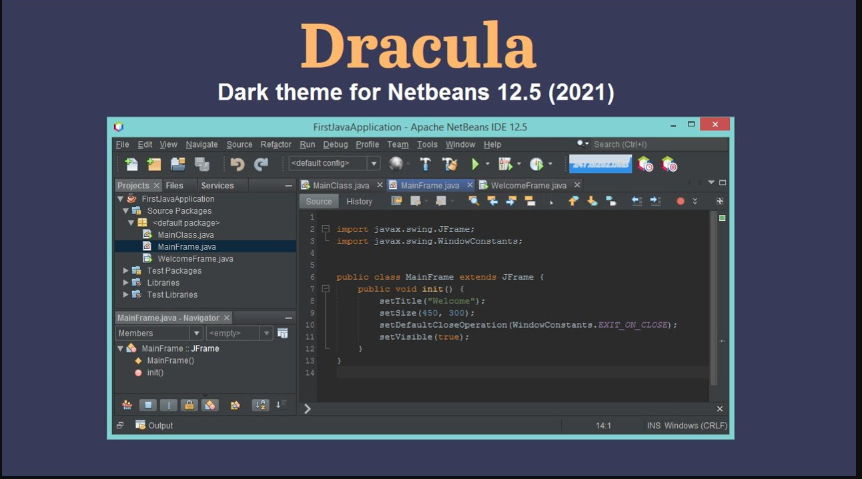Click the Source view button
The image size is (862, 479).
point(319,202)
